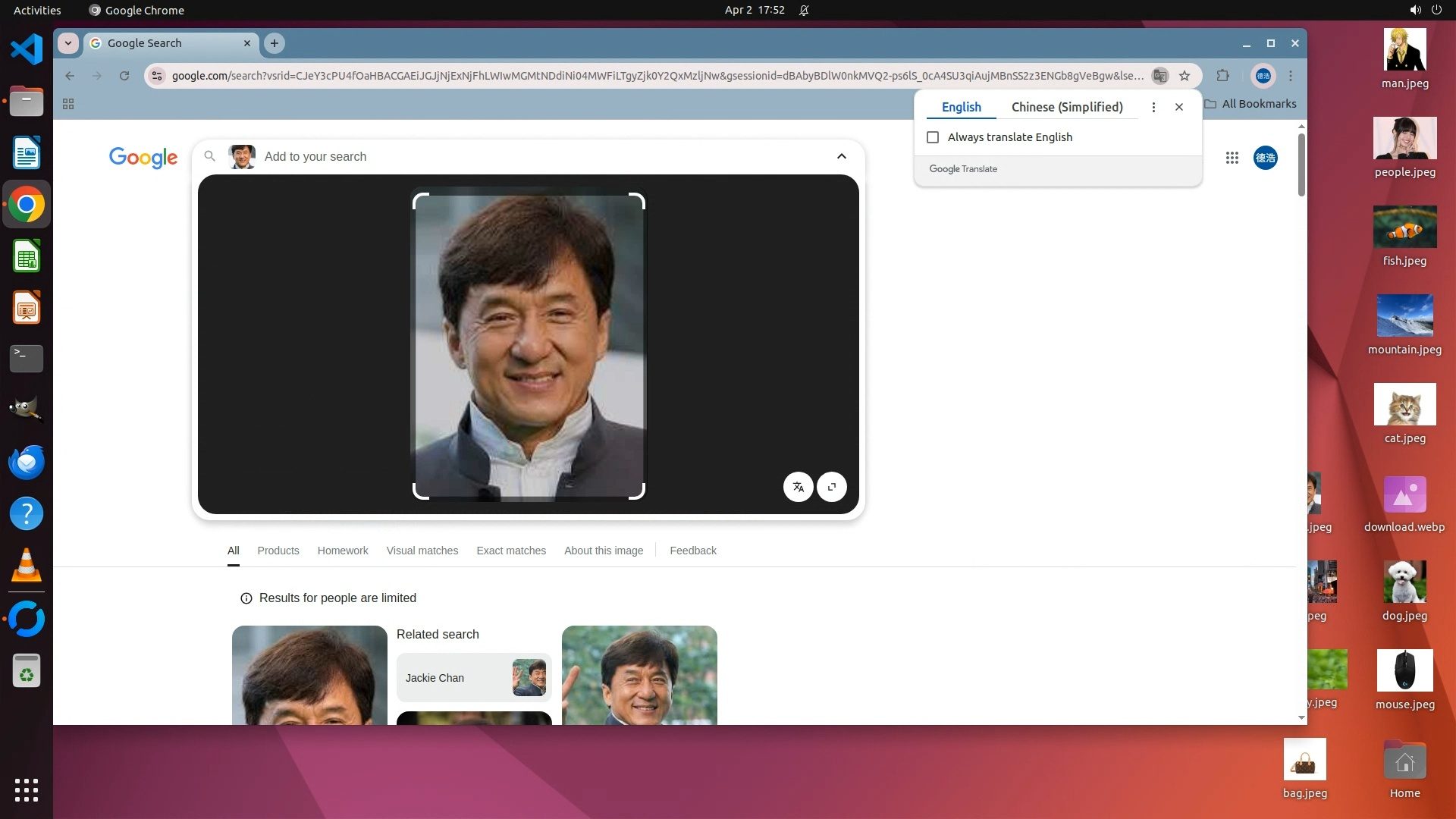Open the tab search dropdown arrow

[x=68, y=43]
